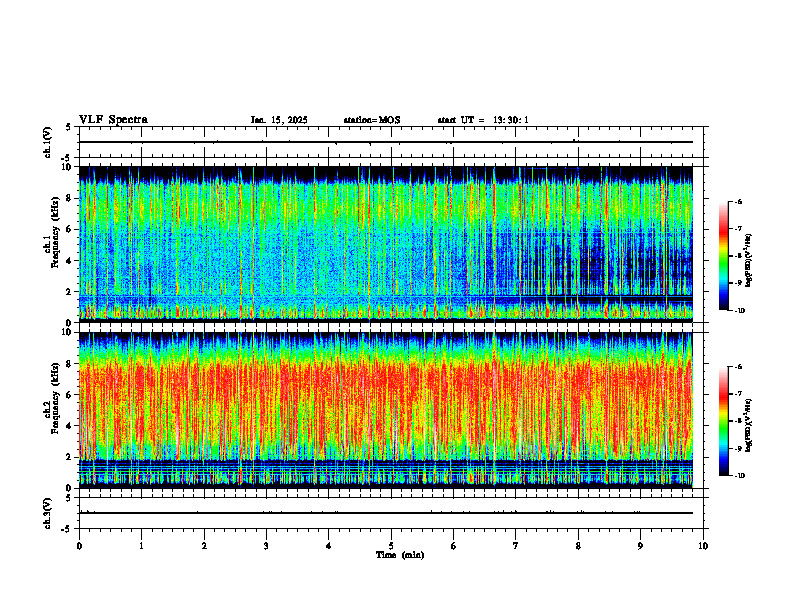Click the "VLF Spectra" plot title
This screenshot has width=792, height=612.
tap(114, 120)
